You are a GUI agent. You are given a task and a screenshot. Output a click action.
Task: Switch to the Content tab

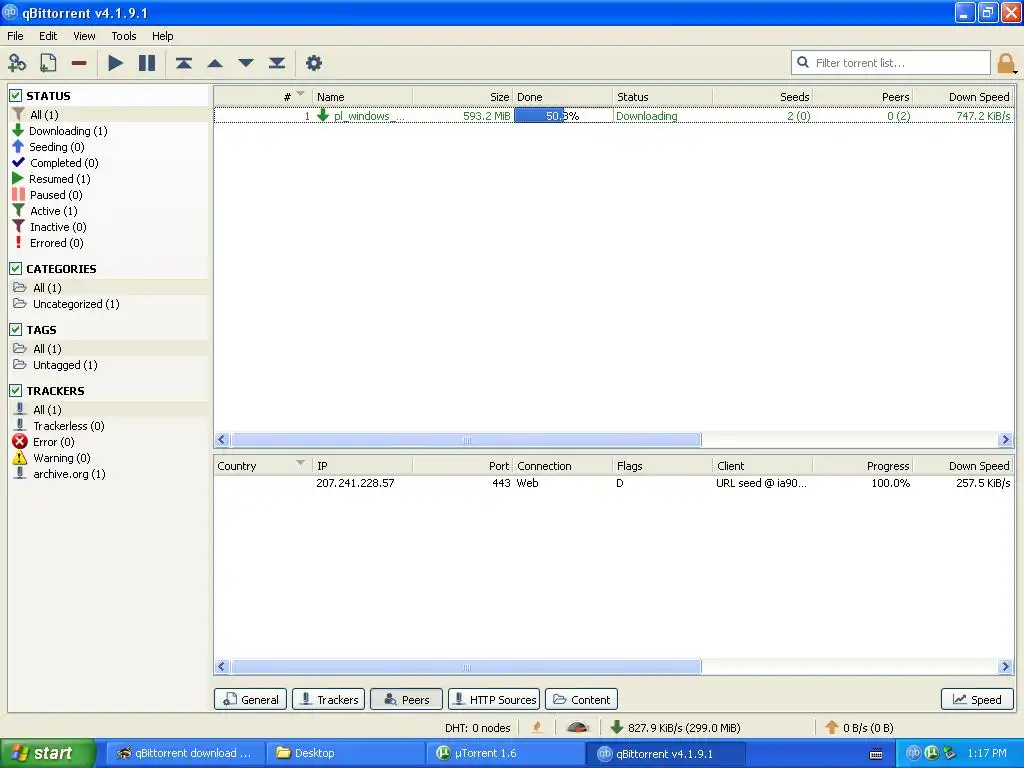(x=581, y=699)
